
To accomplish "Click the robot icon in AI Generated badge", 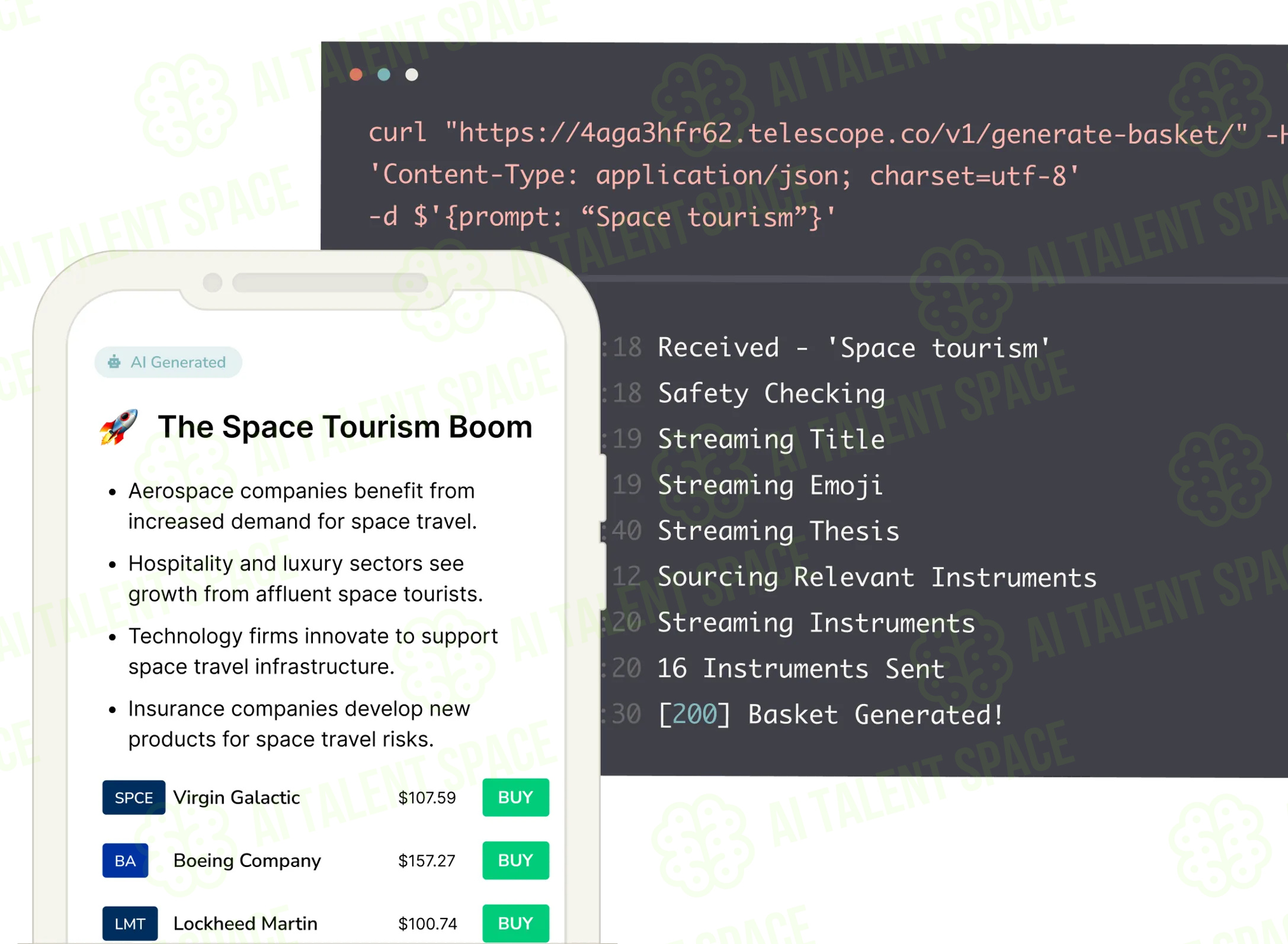I will click(x=114, y=362).
